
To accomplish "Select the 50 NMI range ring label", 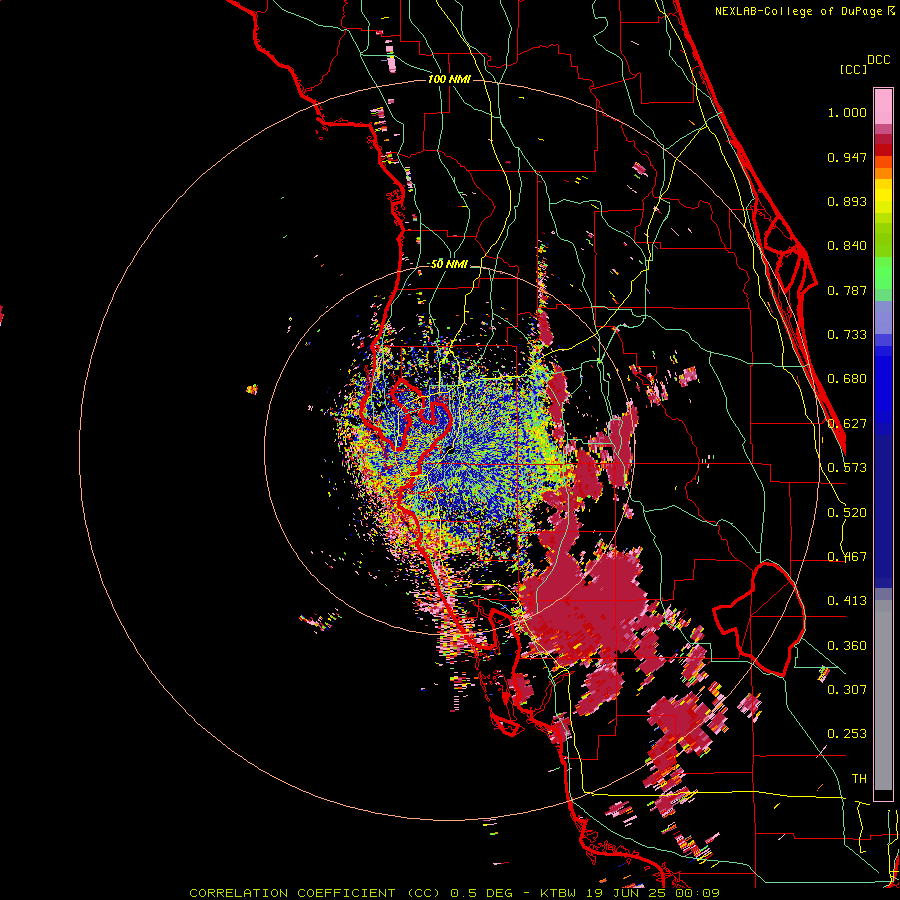I will tap(449, 264).
